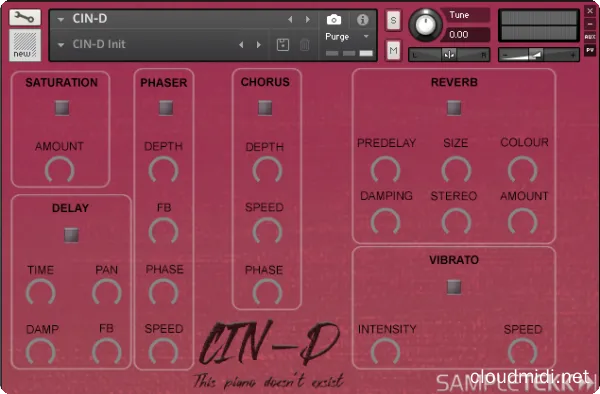
Task: Open the instrument info icon
Action: coord(362,20)
